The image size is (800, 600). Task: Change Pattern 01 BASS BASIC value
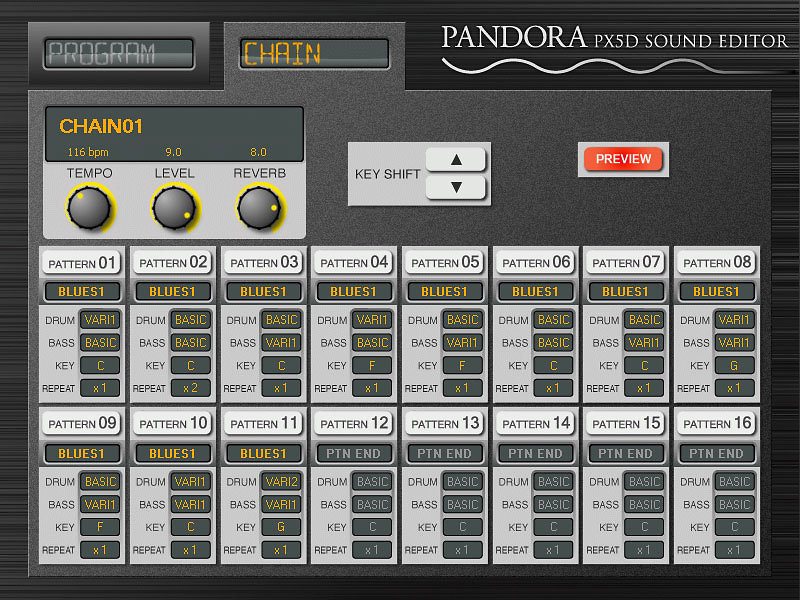[100, 343]
